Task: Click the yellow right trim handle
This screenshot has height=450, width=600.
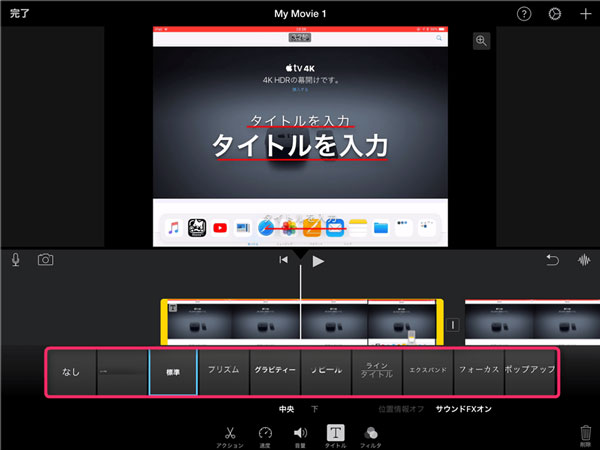Action: click(440, 322)
